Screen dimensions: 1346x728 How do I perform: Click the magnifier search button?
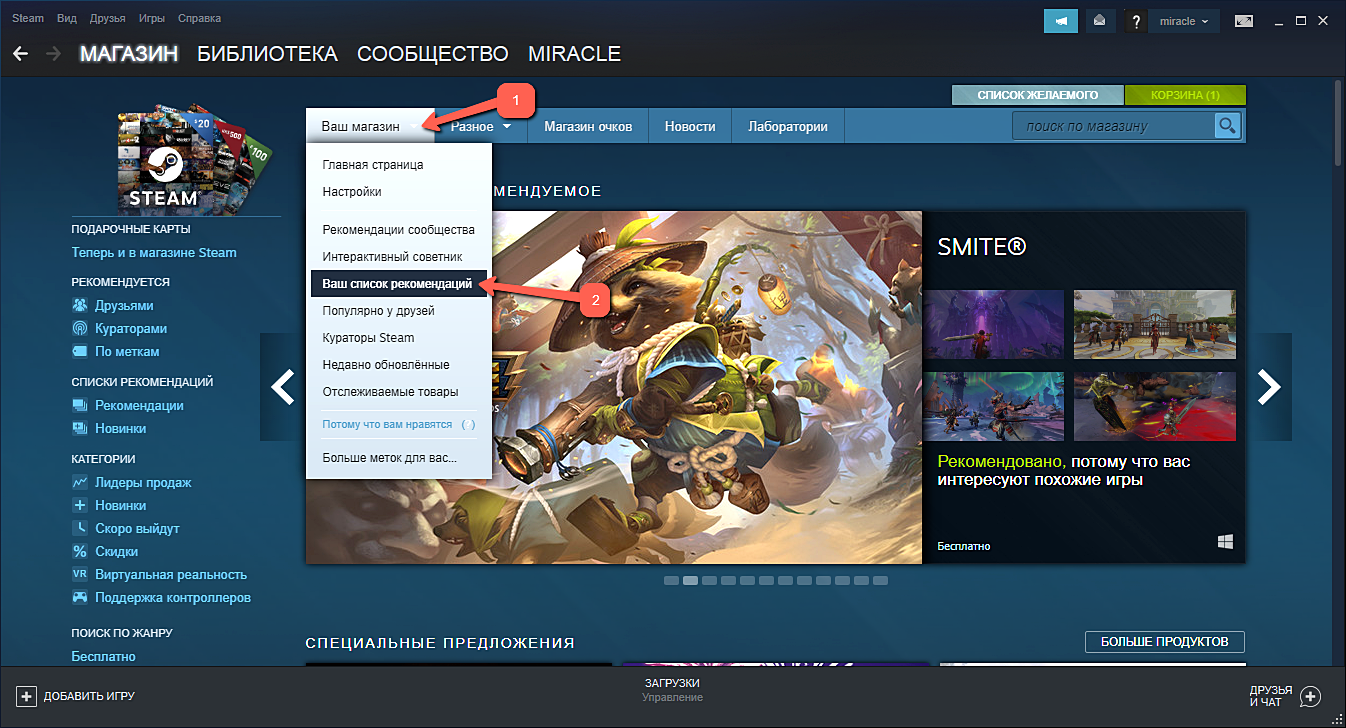click(1227, 126)
